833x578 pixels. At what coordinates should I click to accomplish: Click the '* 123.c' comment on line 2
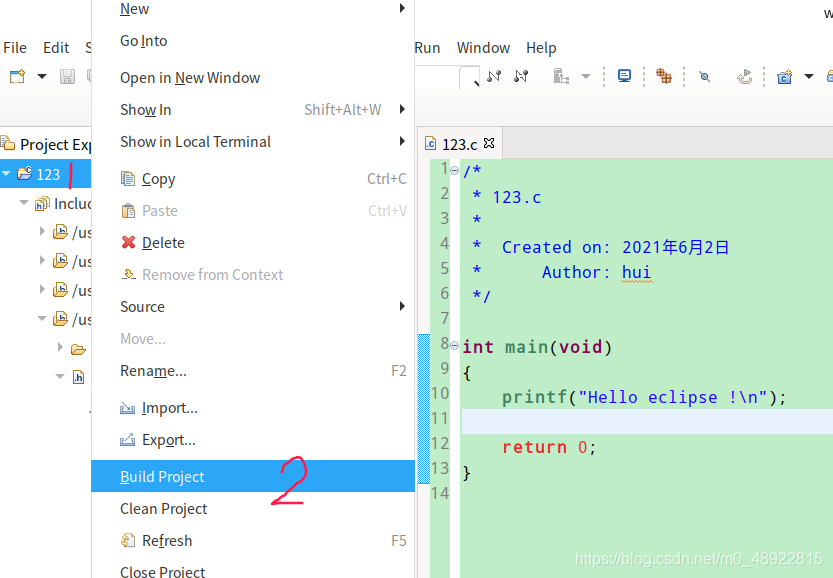coord(506,197)
